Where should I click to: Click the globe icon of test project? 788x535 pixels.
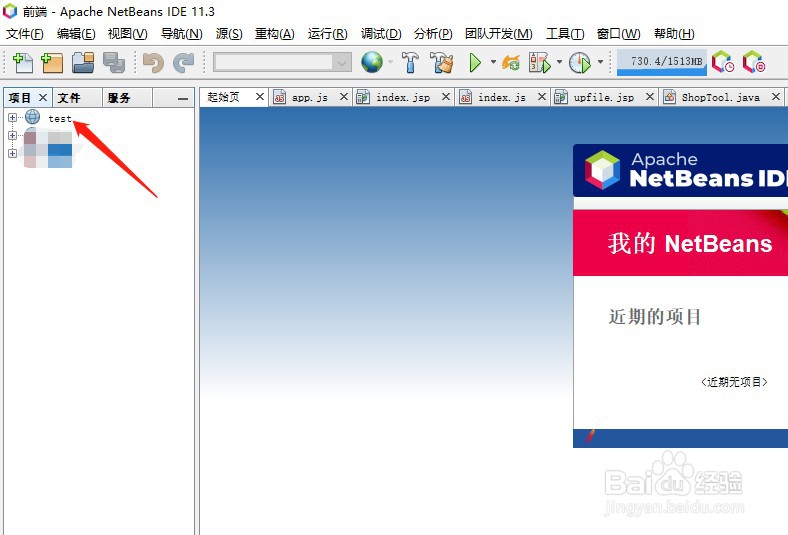point(33,117)
